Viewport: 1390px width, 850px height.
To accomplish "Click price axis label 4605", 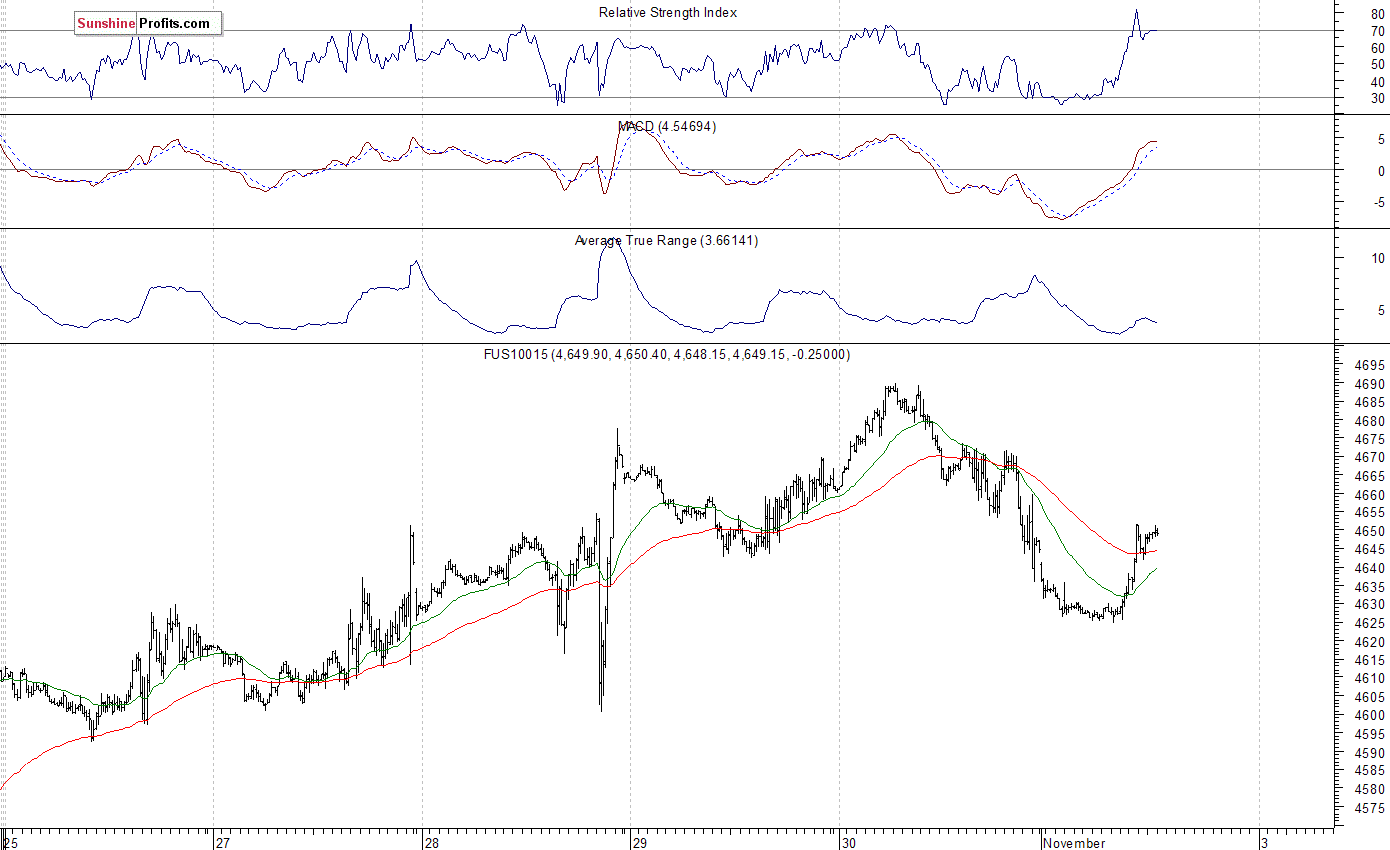I will tap(1370, 697).
